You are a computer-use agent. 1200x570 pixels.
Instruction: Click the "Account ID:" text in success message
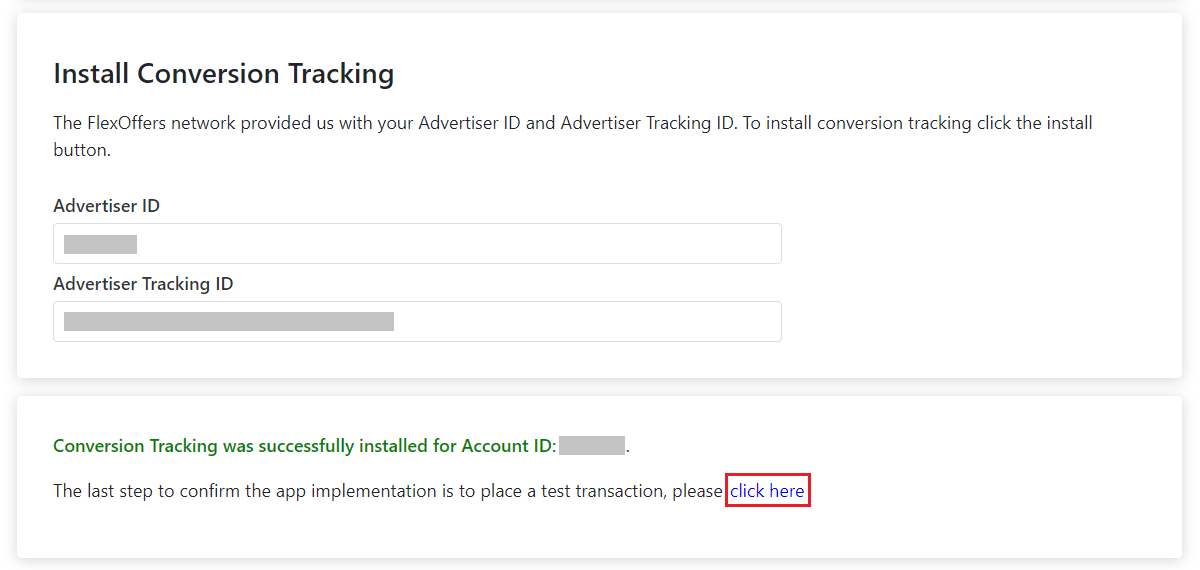point(508,446)
